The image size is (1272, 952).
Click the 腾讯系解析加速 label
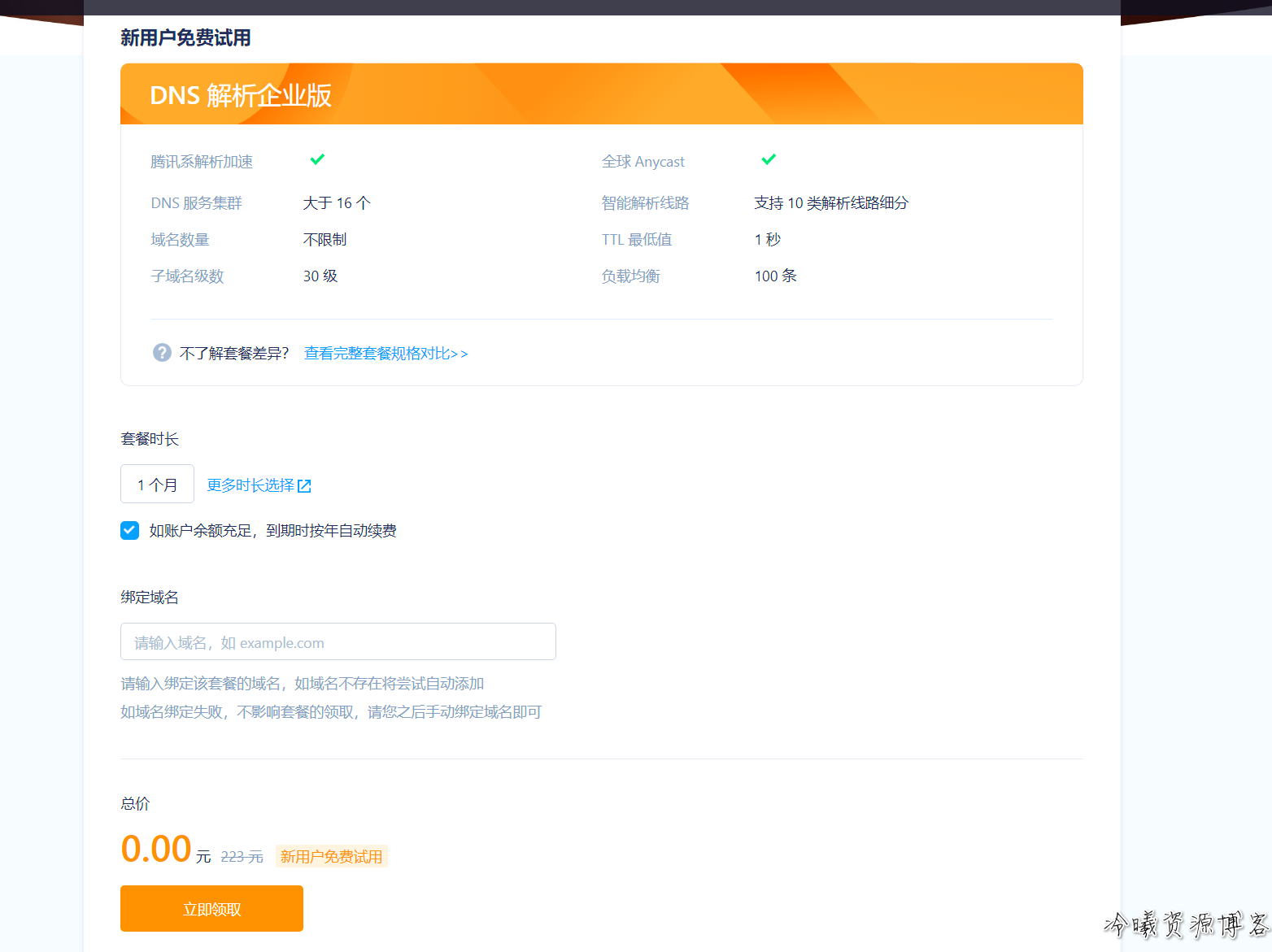(202, 162)
